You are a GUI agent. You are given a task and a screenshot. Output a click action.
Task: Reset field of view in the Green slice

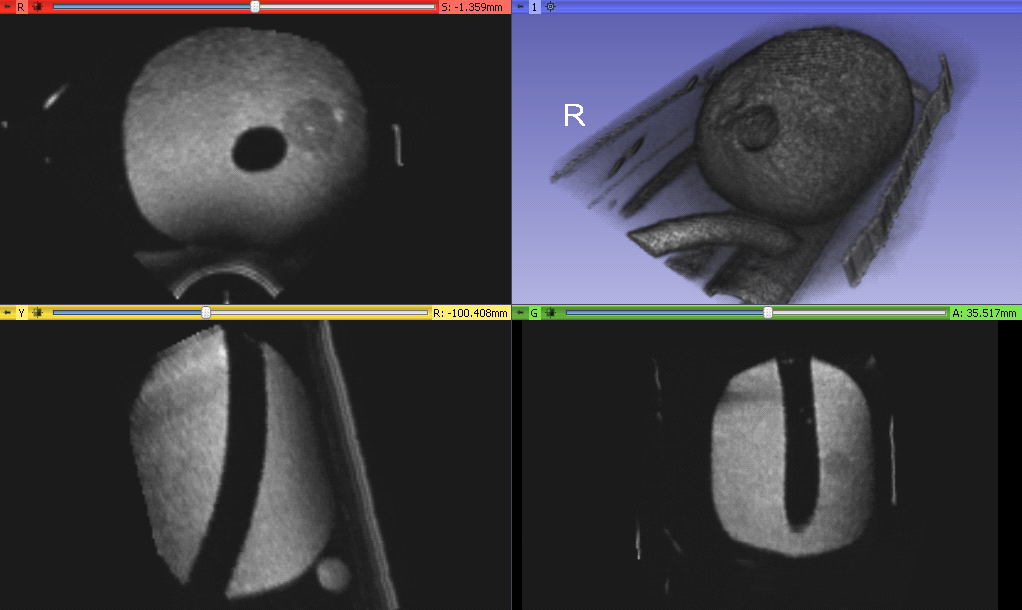[551, 313]
